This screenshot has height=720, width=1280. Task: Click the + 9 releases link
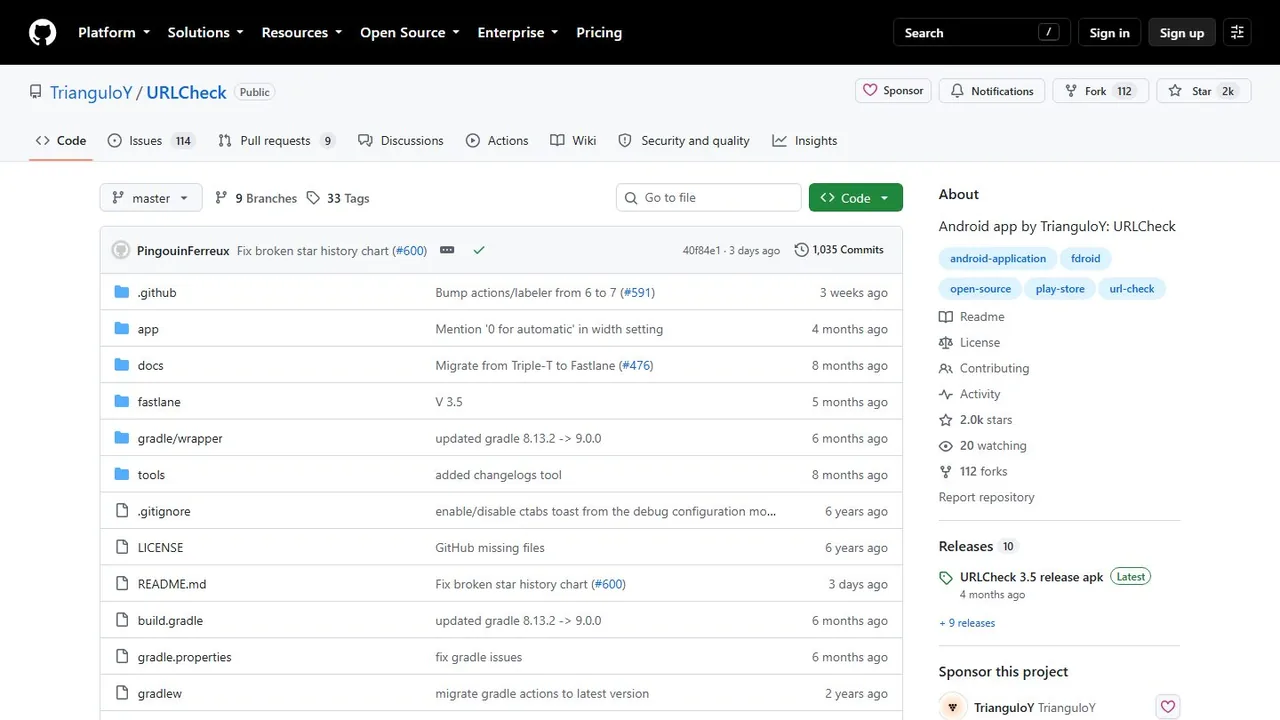(967, 623)
